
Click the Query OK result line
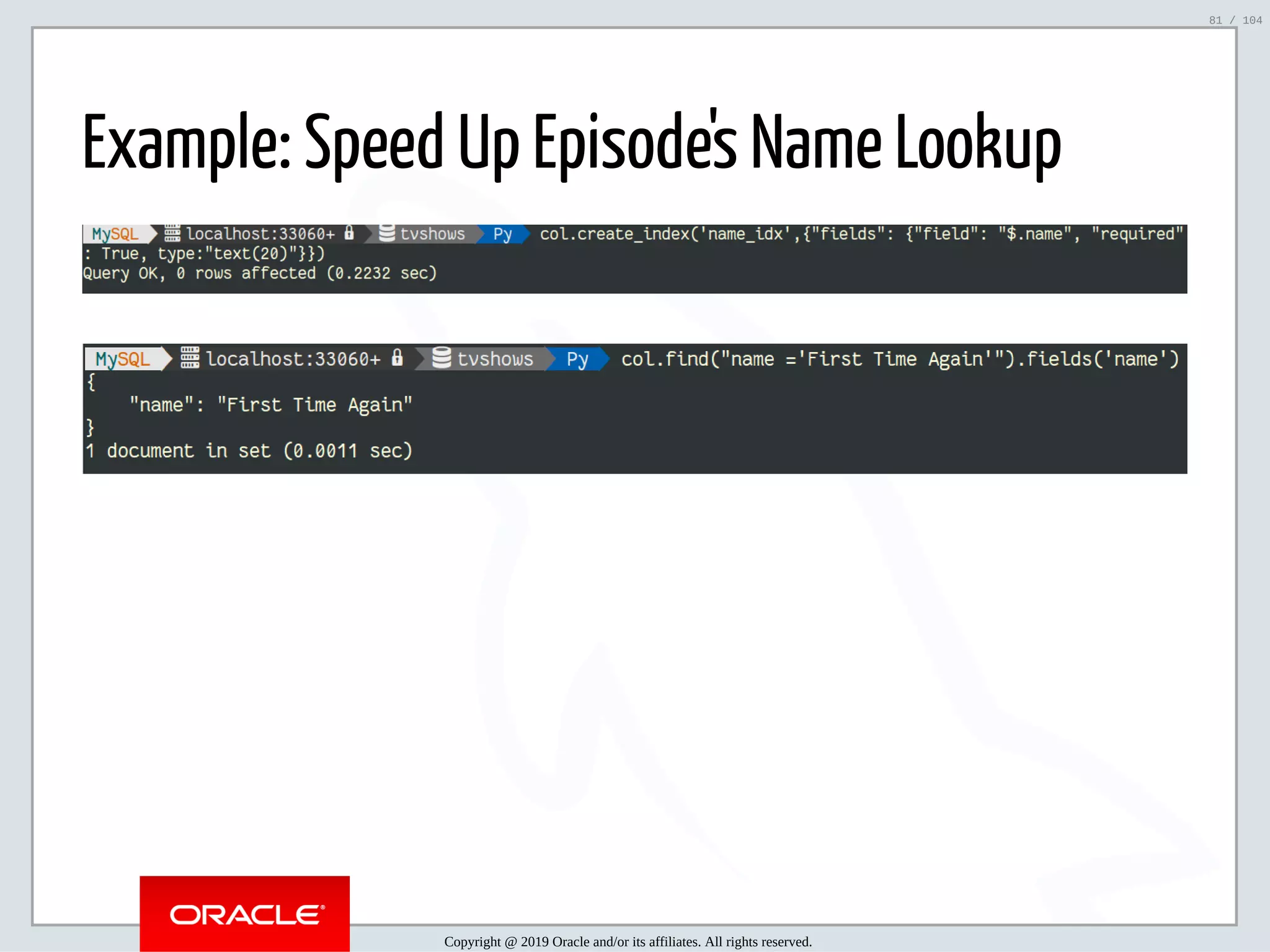coord(260,273)
